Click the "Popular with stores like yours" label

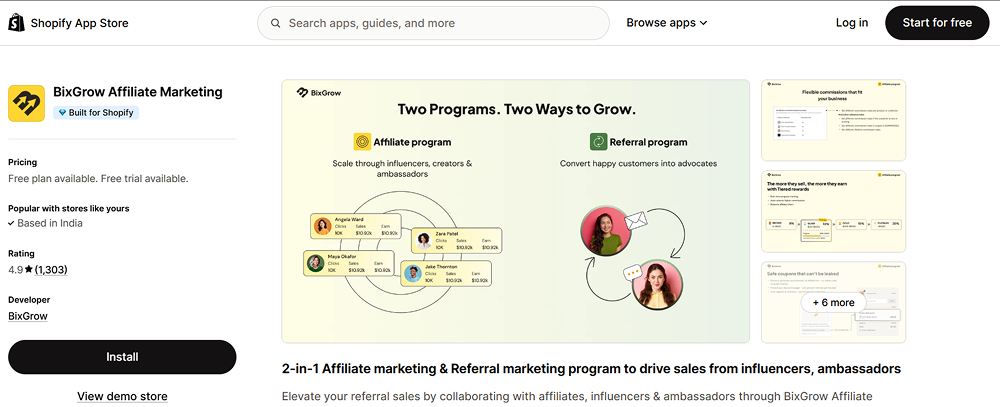pos(69,208)
